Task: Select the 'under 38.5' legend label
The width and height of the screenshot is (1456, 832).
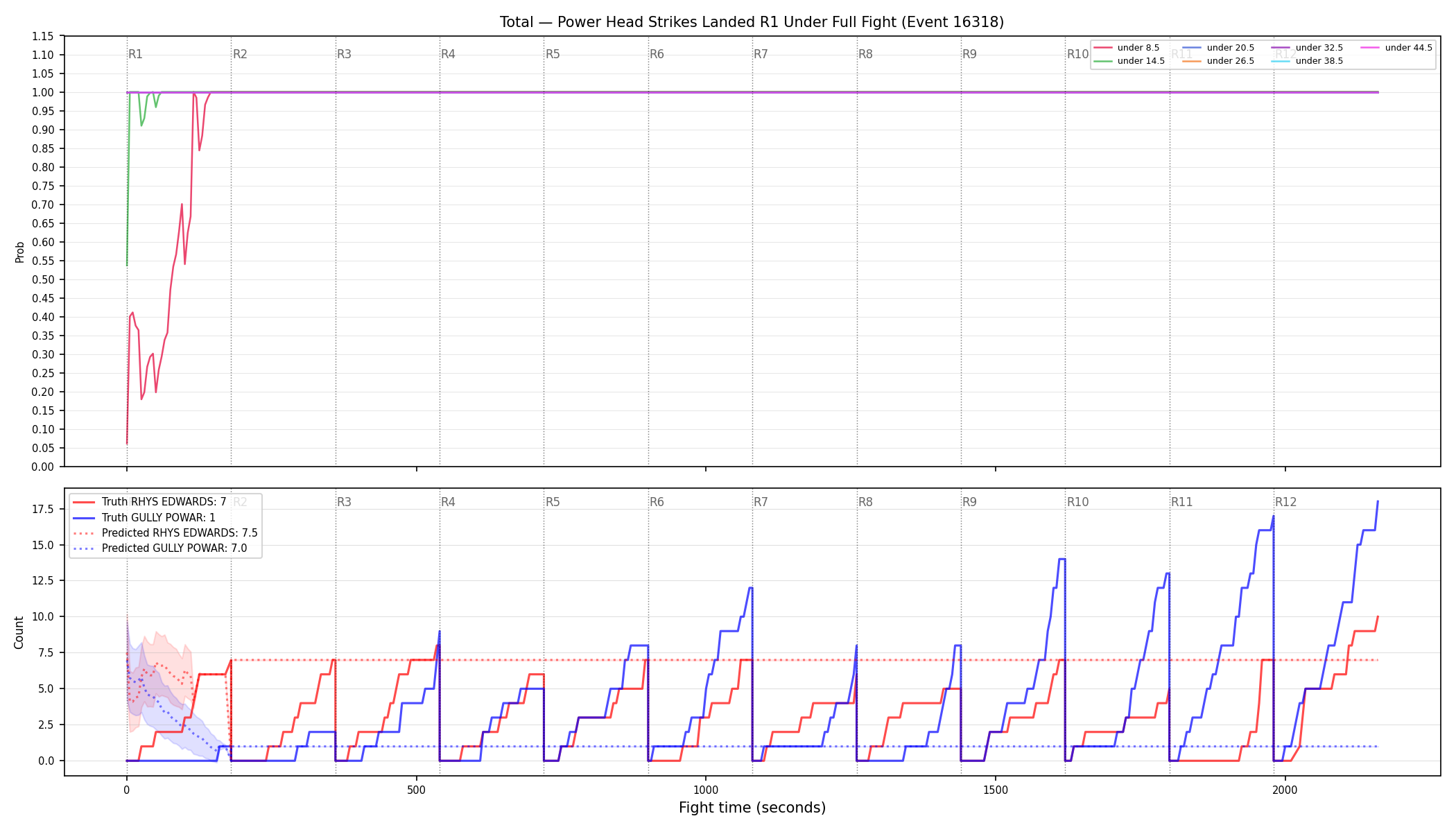Action: pyautogui.click(x=1319, y=61)
